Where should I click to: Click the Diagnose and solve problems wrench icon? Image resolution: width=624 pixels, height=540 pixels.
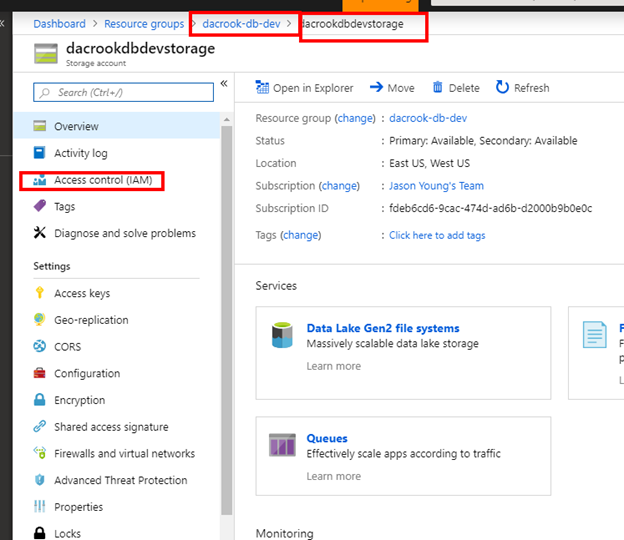tap(39, 232)
